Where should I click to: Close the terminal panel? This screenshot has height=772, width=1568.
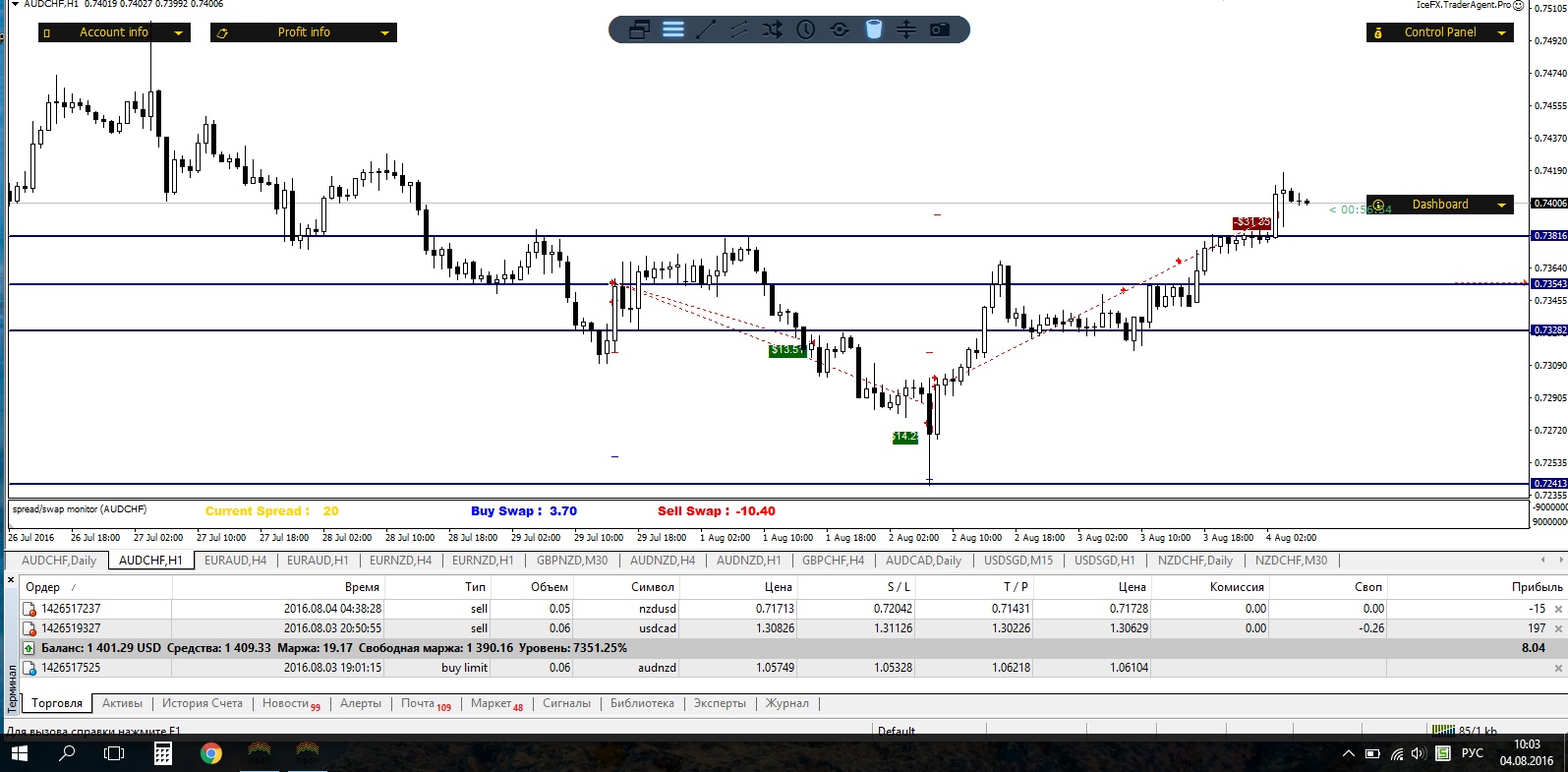click(11, 581)
